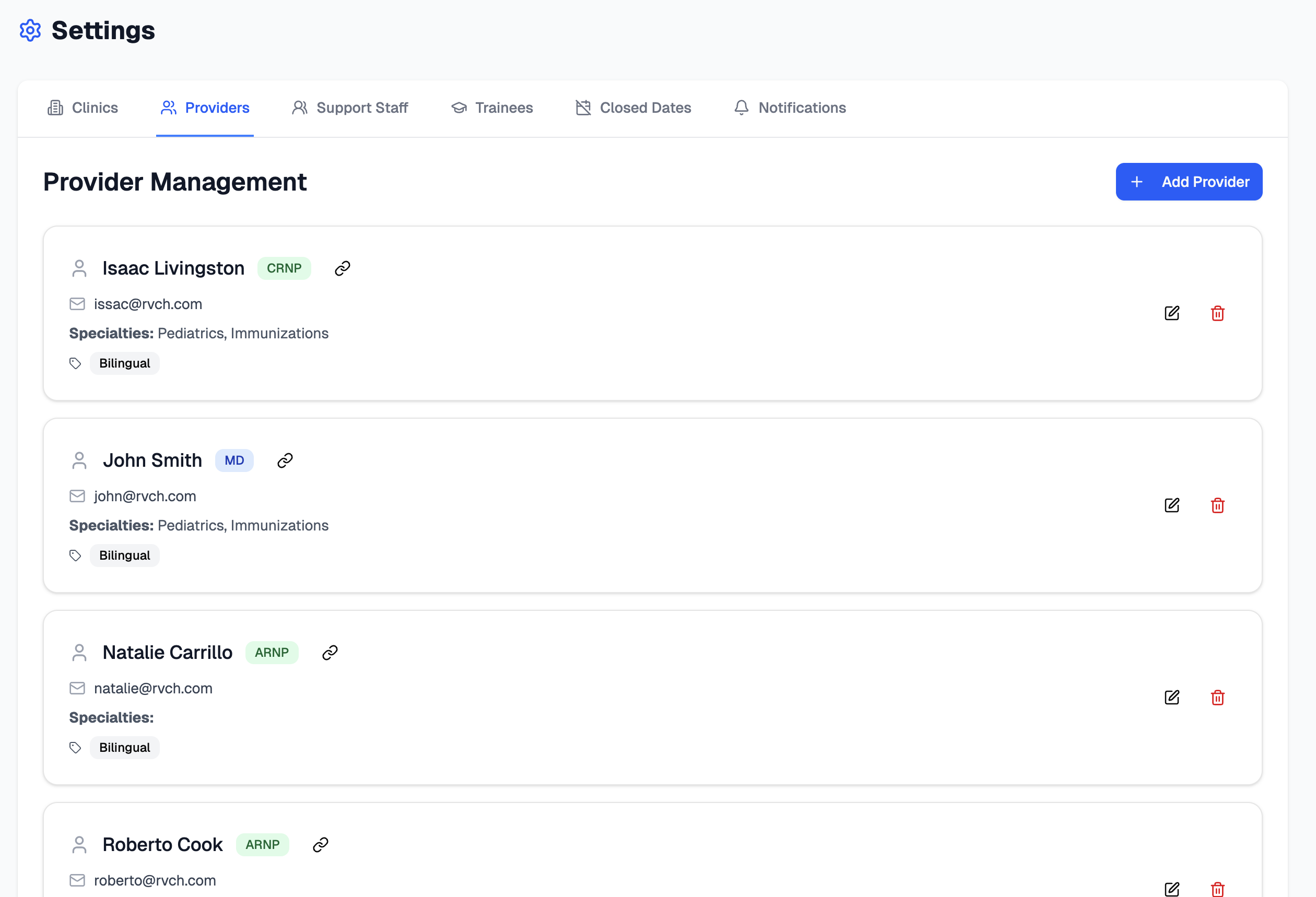Viewport: 1316px width, 897px height.
Task: Delete Natalie Carrillo provider
Action: 1217,697
